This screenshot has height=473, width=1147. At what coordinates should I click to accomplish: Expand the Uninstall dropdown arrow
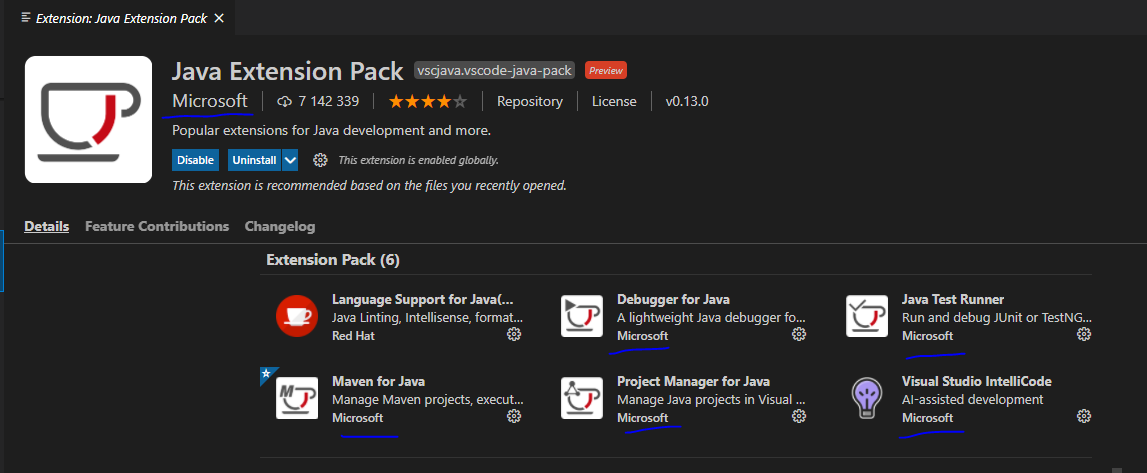(x=290, y=159)
